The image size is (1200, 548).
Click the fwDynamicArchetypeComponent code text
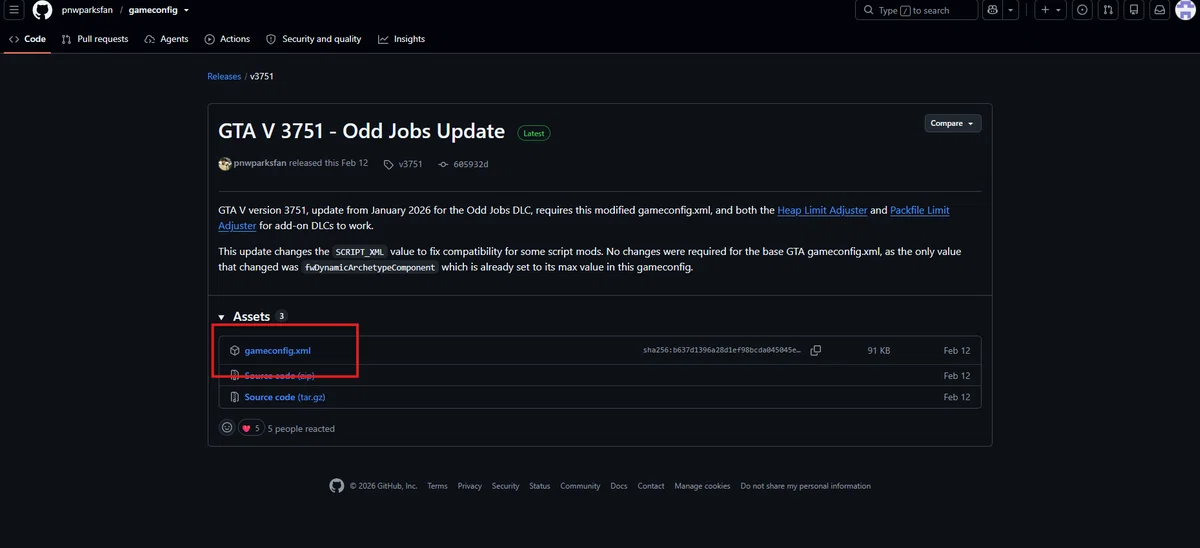(370, 268)
